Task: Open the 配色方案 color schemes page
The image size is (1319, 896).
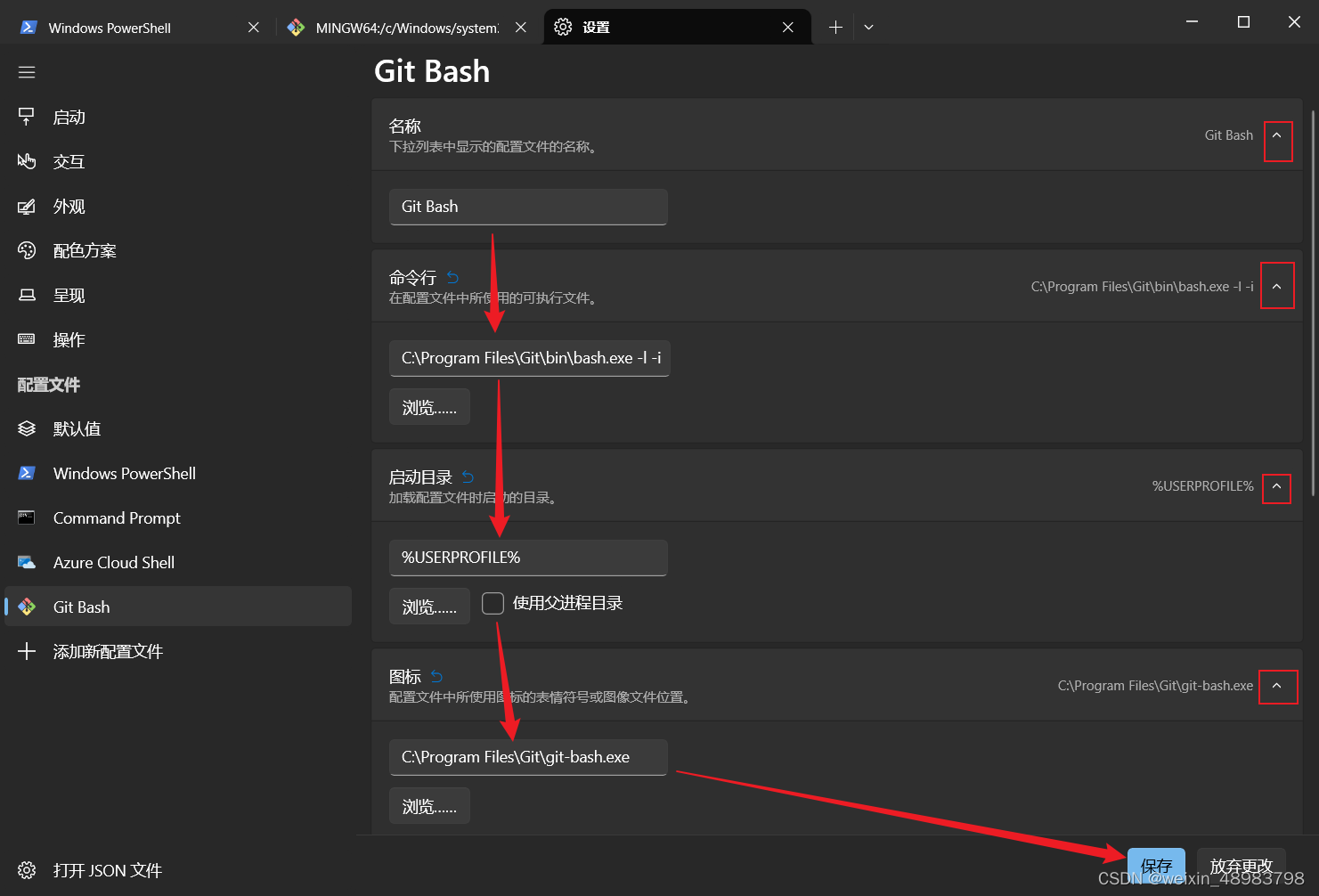Action: pyautogui.click(x=178, y=250)
